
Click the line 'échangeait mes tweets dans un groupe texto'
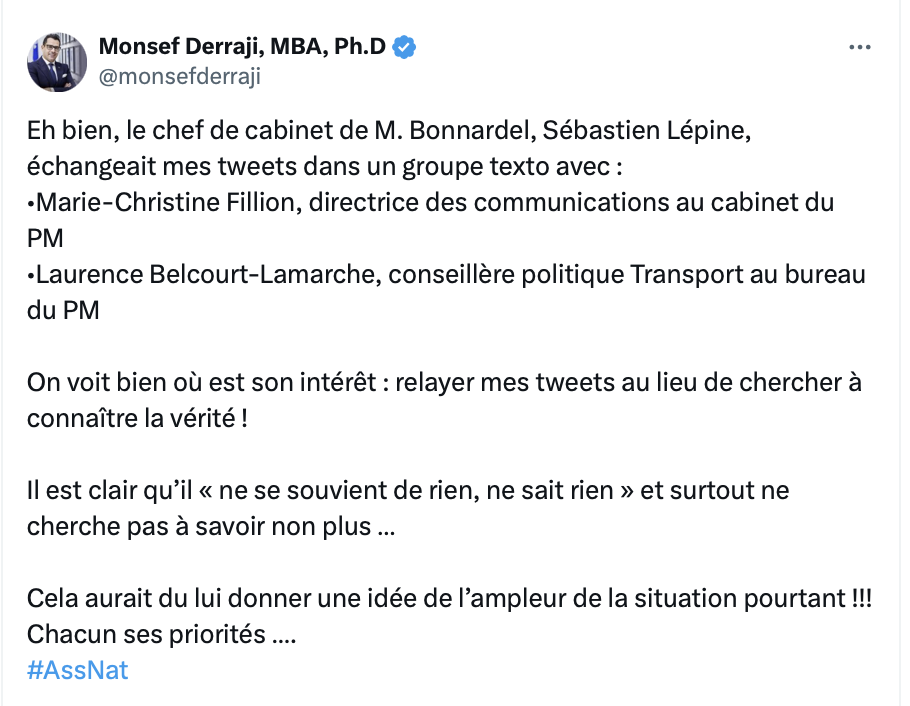(x=324, y=167)
